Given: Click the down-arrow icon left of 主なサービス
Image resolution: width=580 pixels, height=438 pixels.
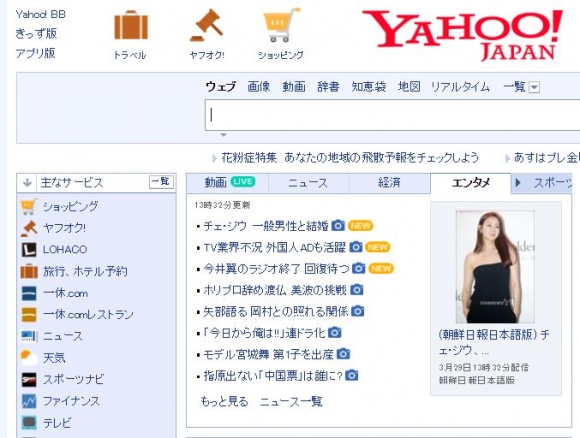Looking at the screenshot, I should 27,183.
